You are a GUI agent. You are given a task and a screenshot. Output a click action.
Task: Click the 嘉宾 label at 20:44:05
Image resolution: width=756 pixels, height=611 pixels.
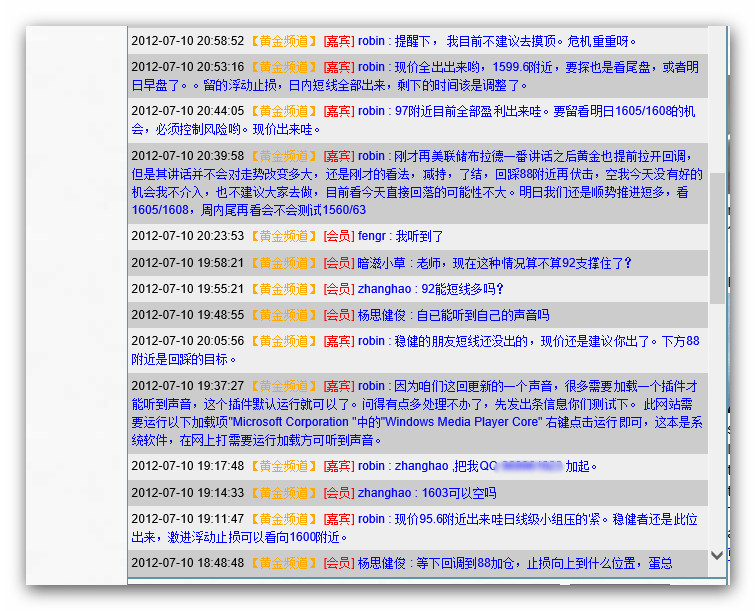338,111
